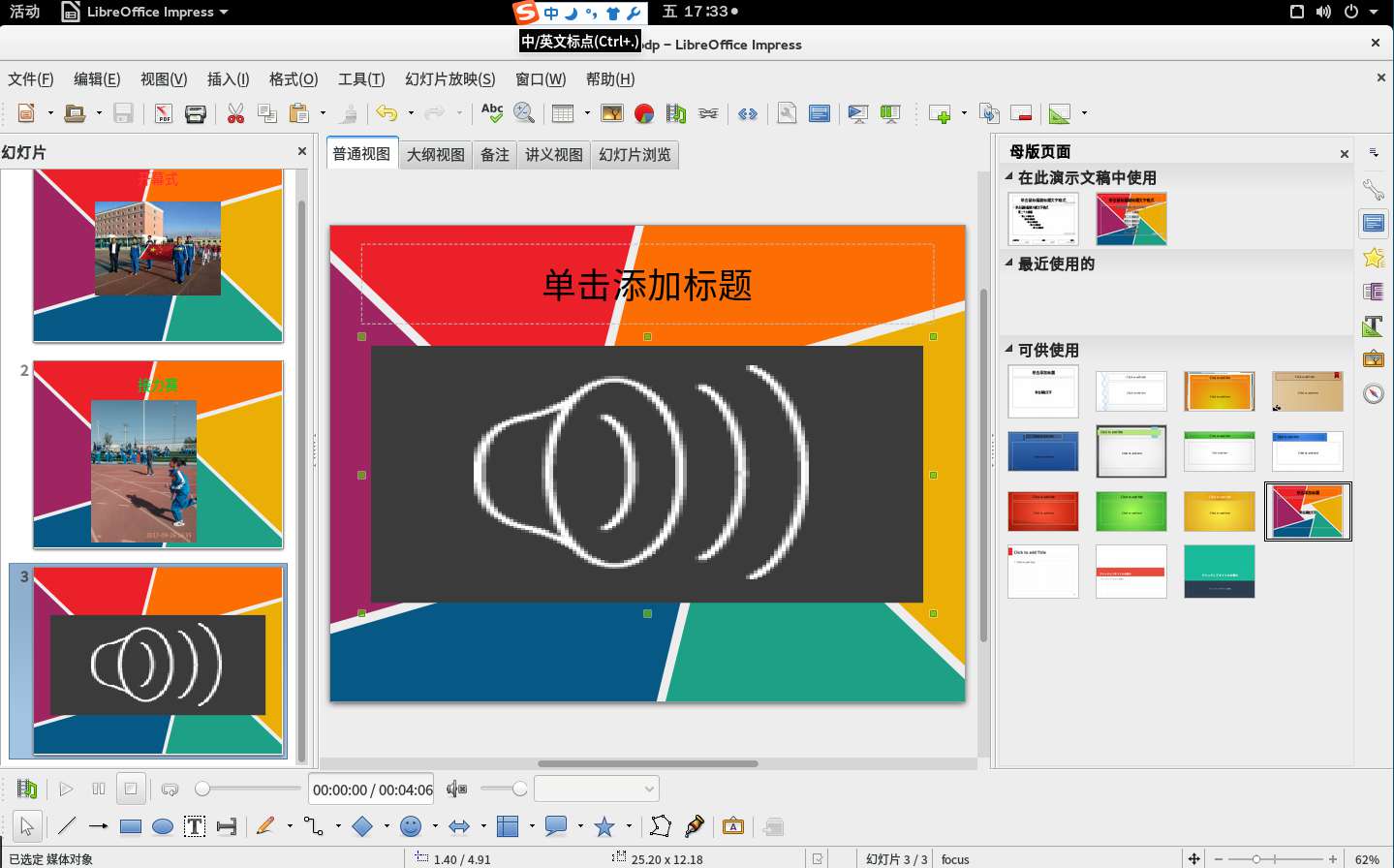Open the 帮助(H) menu
Viewport: 1394px width, 868px height.
point(610,79)
